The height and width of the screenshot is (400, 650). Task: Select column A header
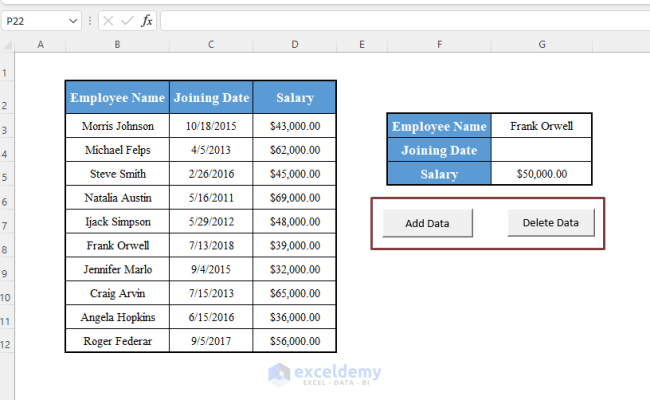[x=40, y=44]
